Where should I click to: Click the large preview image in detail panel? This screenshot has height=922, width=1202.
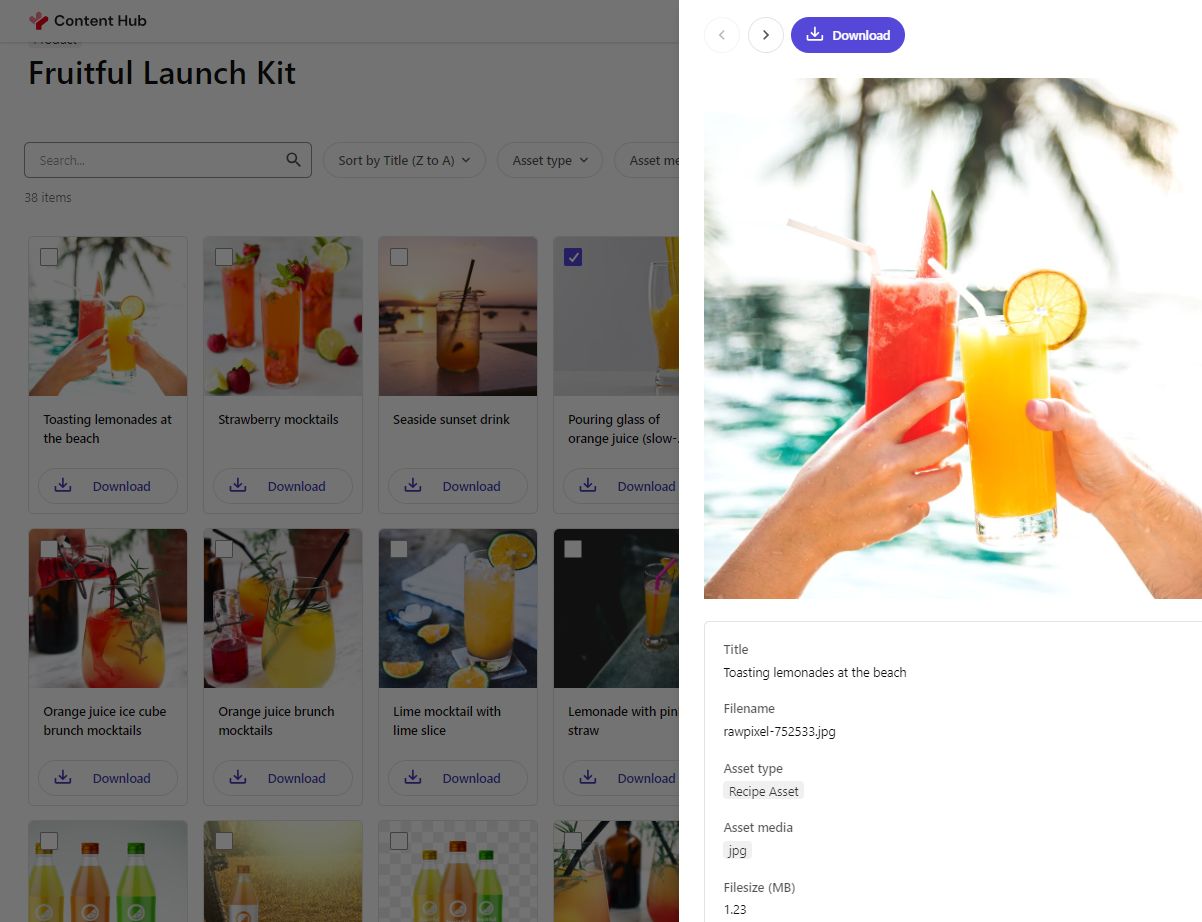952,338
